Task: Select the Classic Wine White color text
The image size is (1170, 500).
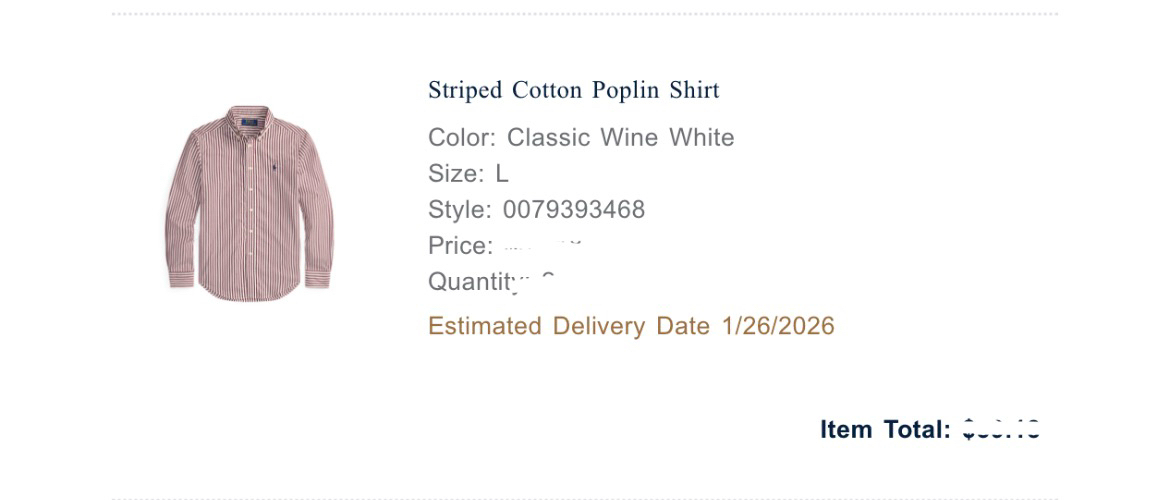Action: [x=620, y=138]
